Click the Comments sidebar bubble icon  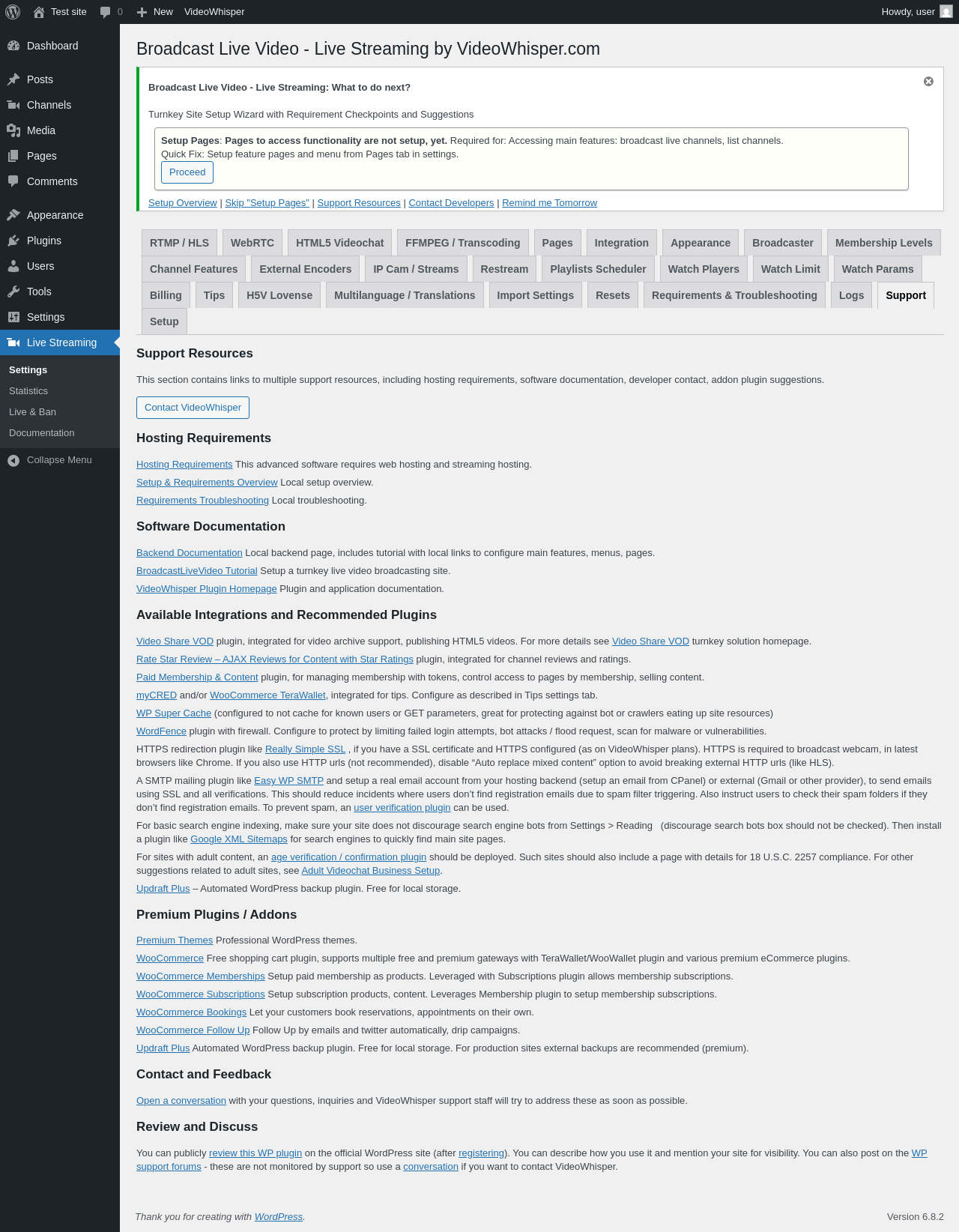coord(13,181)
